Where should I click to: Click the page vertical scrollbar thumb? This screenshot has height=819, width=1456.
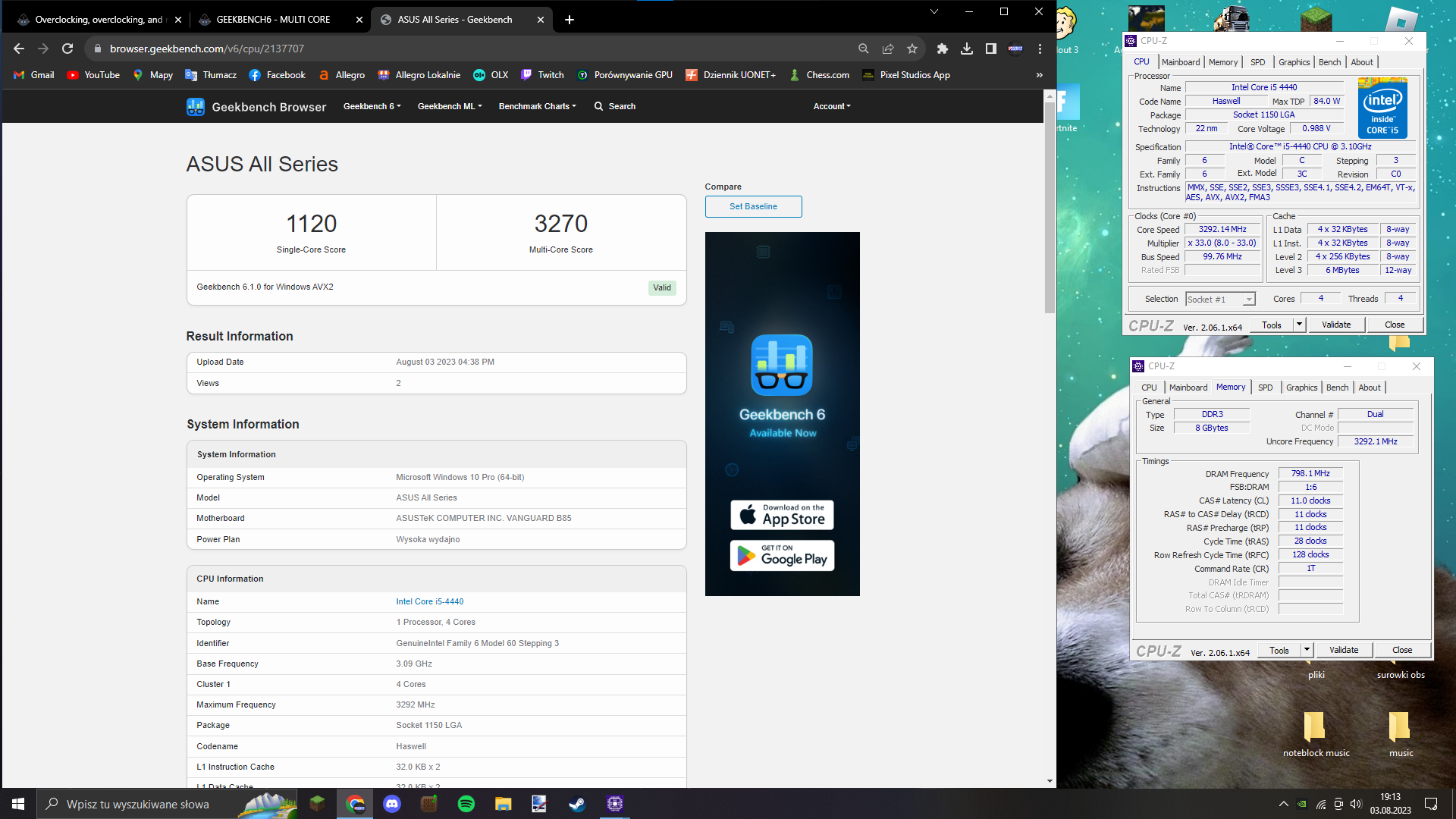[x=1050, y=207]
